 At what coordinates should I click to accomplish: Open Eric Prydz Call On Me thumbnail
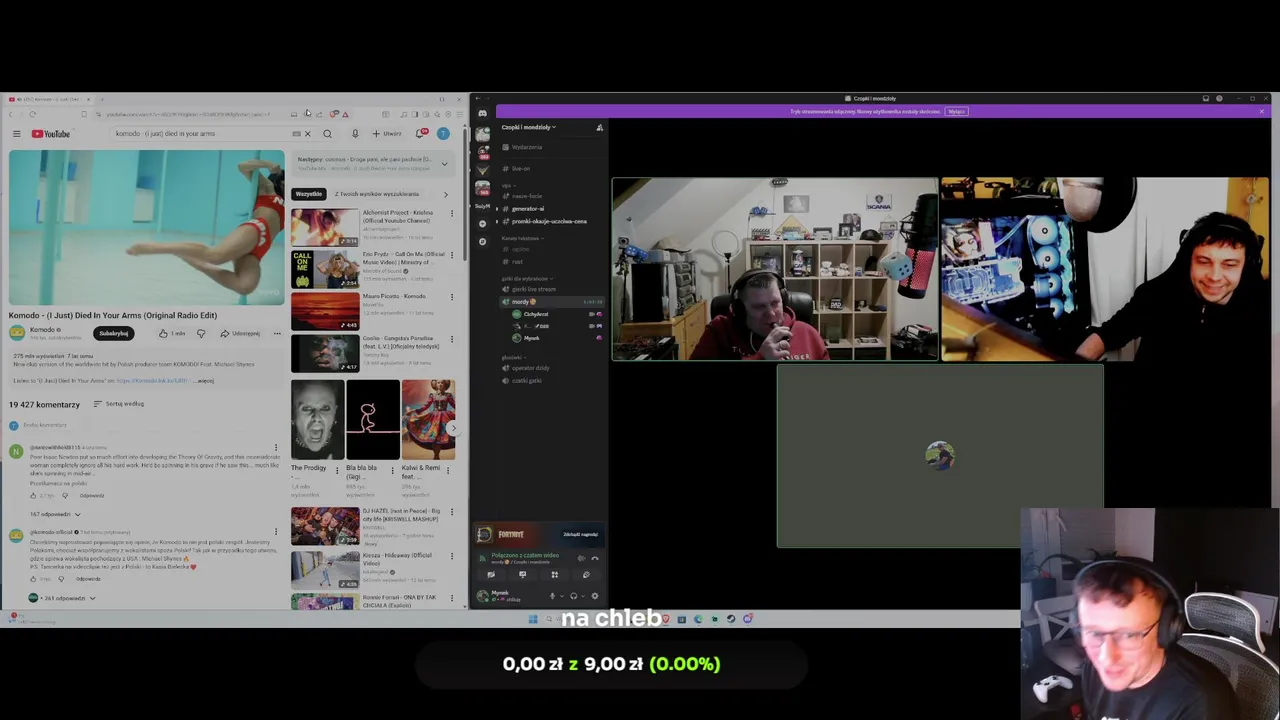325,269
